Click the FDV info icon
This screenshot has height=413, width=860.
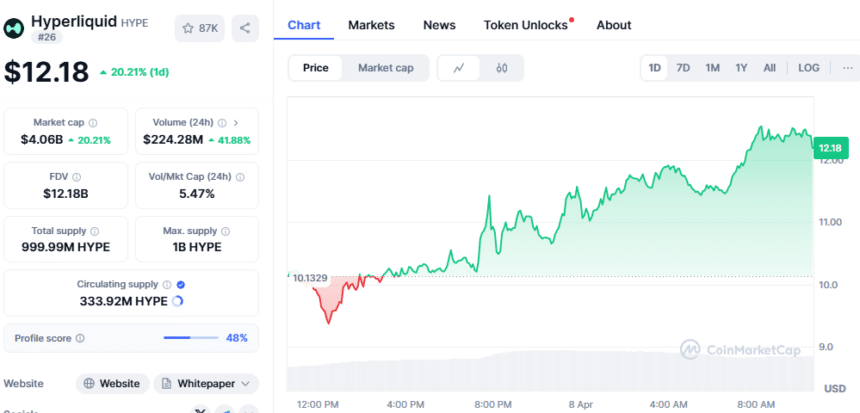(77, 176)
